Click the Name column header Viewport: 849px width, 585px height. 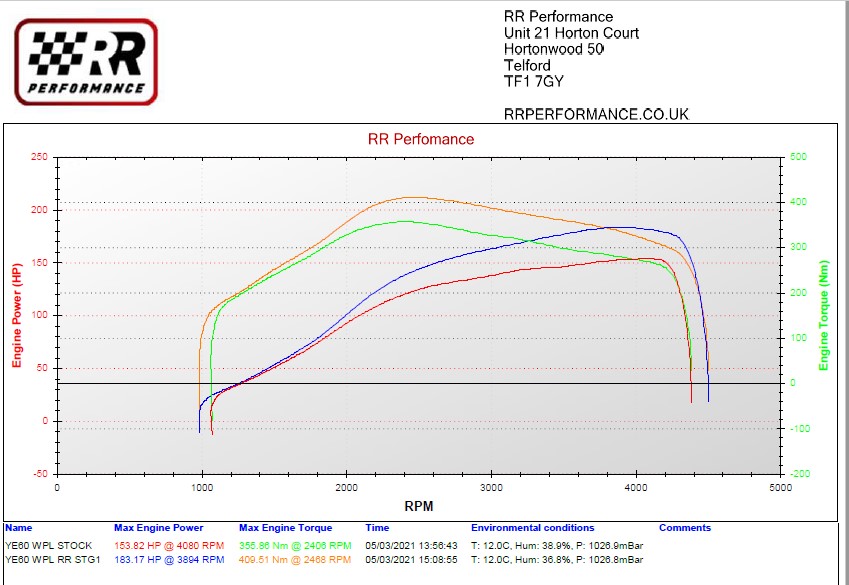click(18, 528)
